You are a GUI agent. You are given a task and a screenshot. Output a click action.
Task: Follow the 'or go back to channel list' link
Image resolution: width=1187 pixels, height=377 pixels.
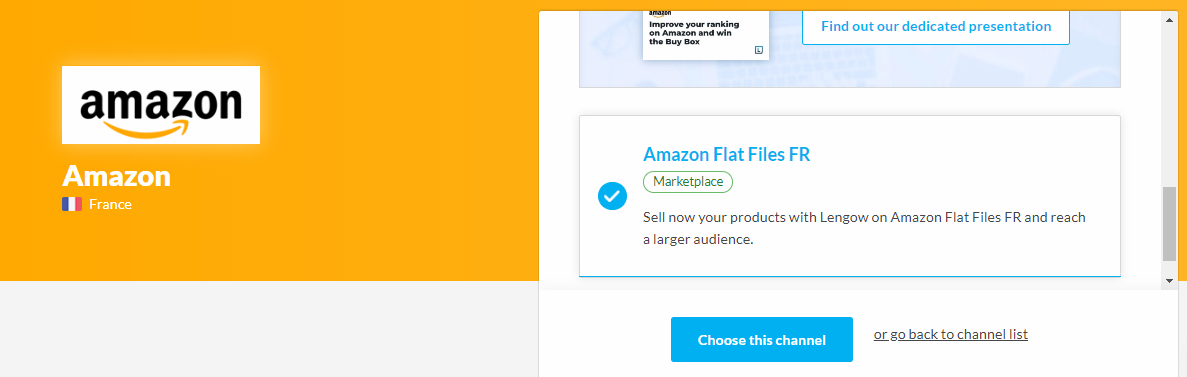(951, 334)
